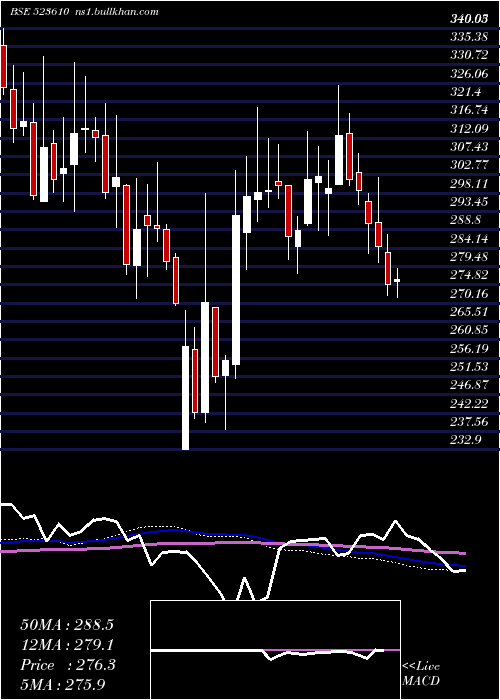Select the 330.72 price axis label
The image size is (500, 700).
(x=467, y=55)
